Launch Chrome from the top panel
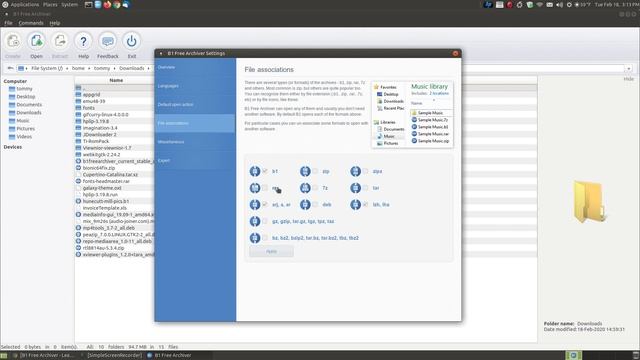The width and height of the screenshot is (640, 360). coord(117,4)
